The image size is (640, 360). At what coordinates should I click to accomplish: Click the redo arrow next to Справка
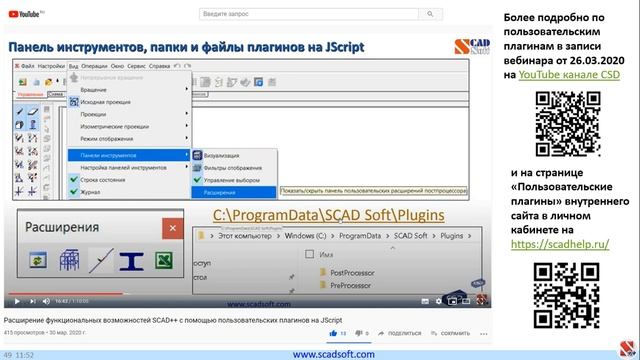click(187, 66)
